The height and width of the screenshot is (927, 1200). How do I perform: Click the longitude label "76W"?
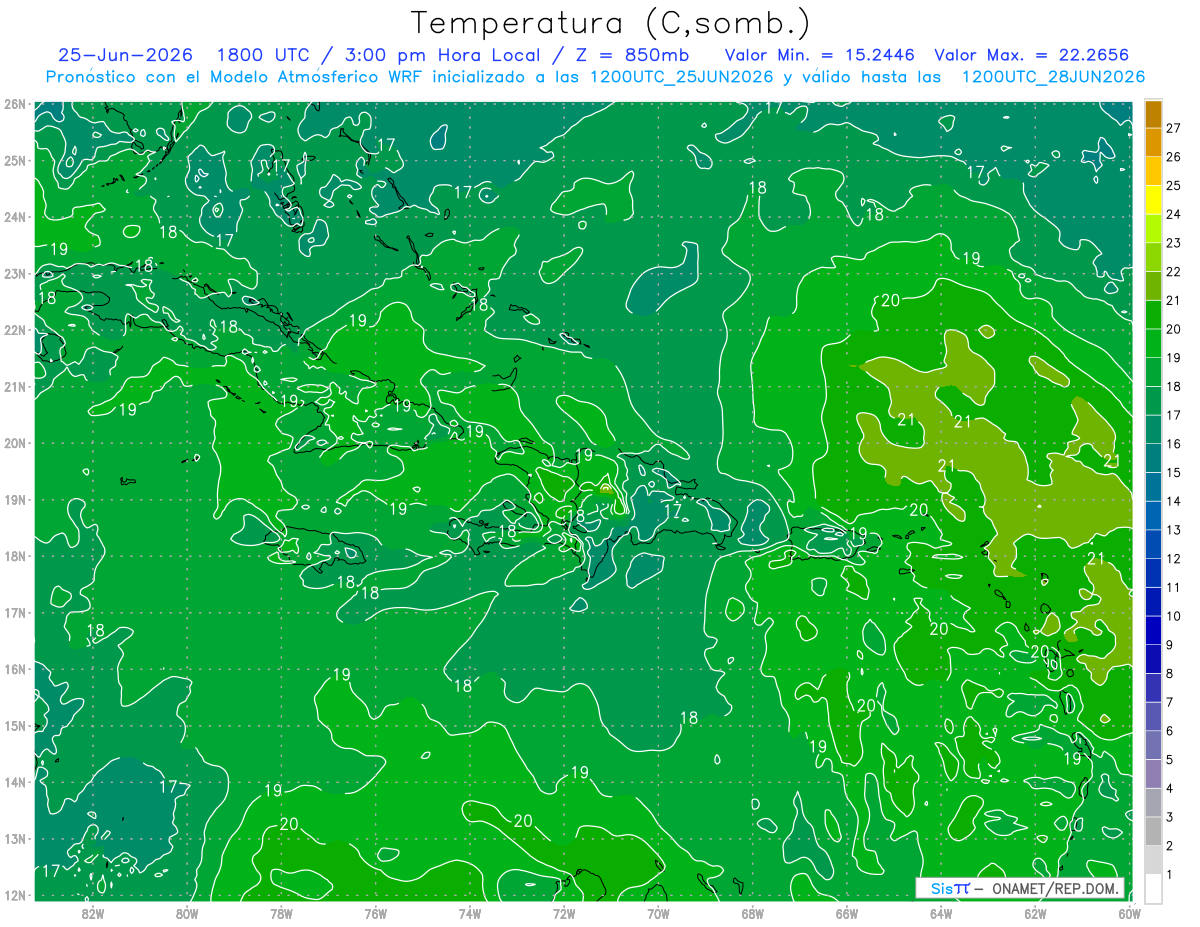375,911
